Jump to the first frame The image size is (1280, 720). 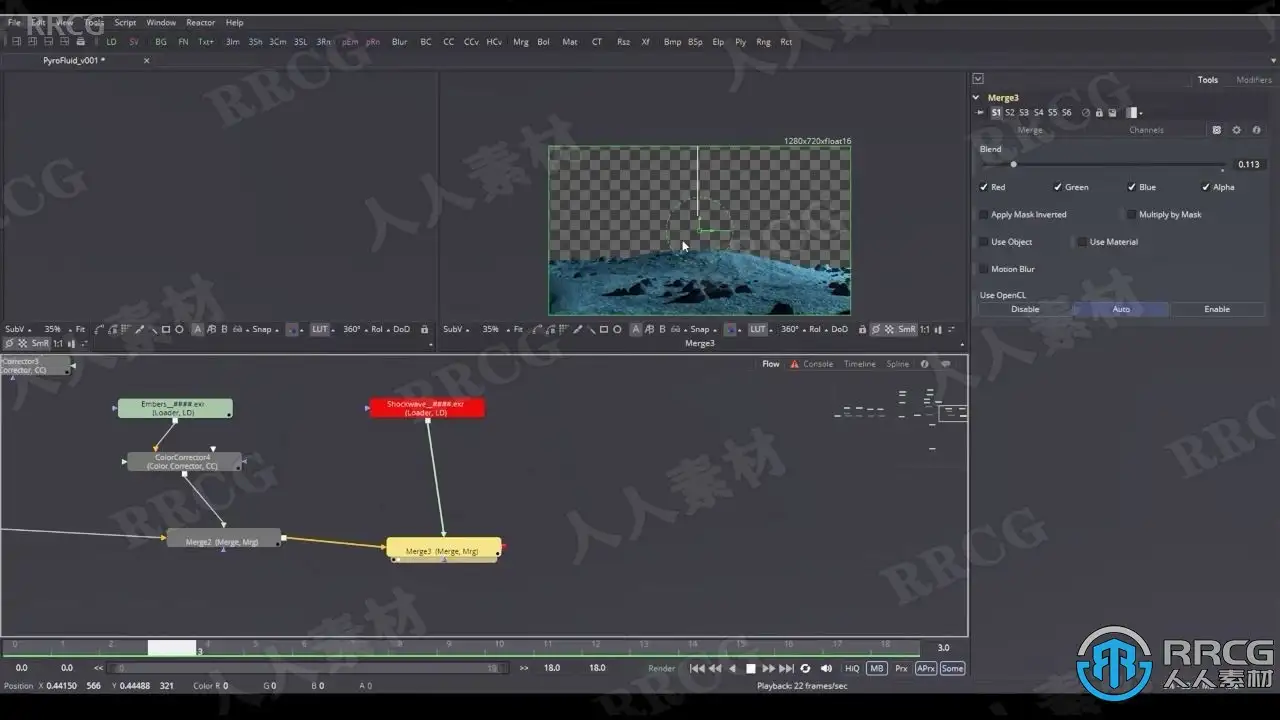(x=697, y=669)
